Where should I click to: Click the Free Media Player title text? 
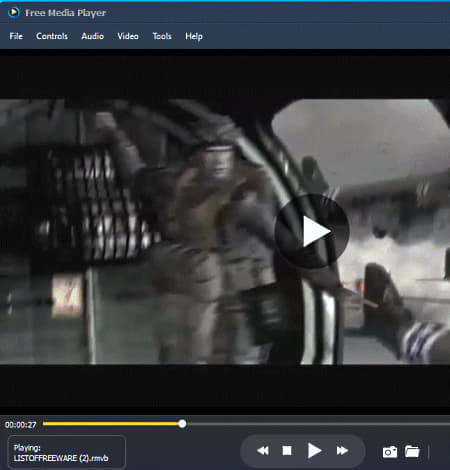[66, 13]
